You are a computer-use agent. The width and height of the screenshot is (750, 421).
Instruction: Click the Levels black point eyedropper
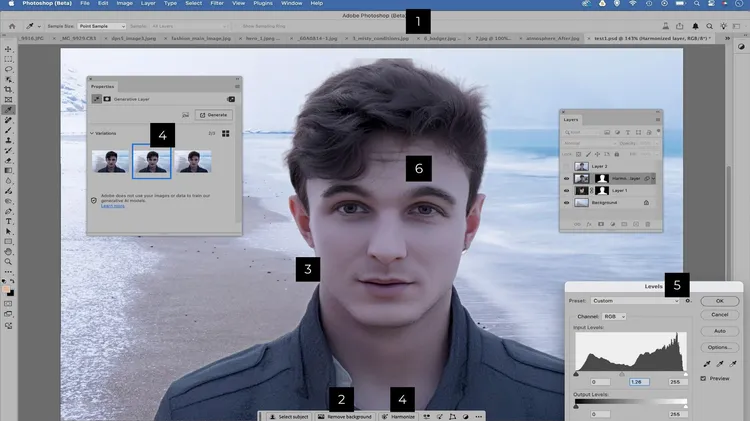pyautogui.click(x=707, y=364)
